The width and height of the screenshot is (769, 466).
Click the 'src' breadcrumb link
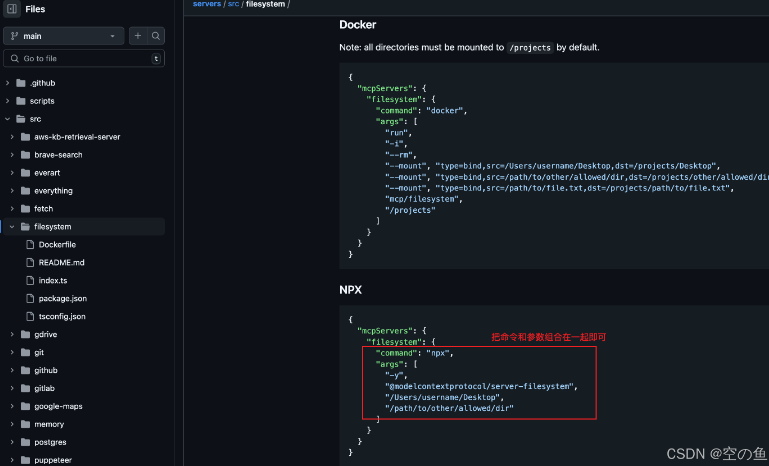(232, 5)
